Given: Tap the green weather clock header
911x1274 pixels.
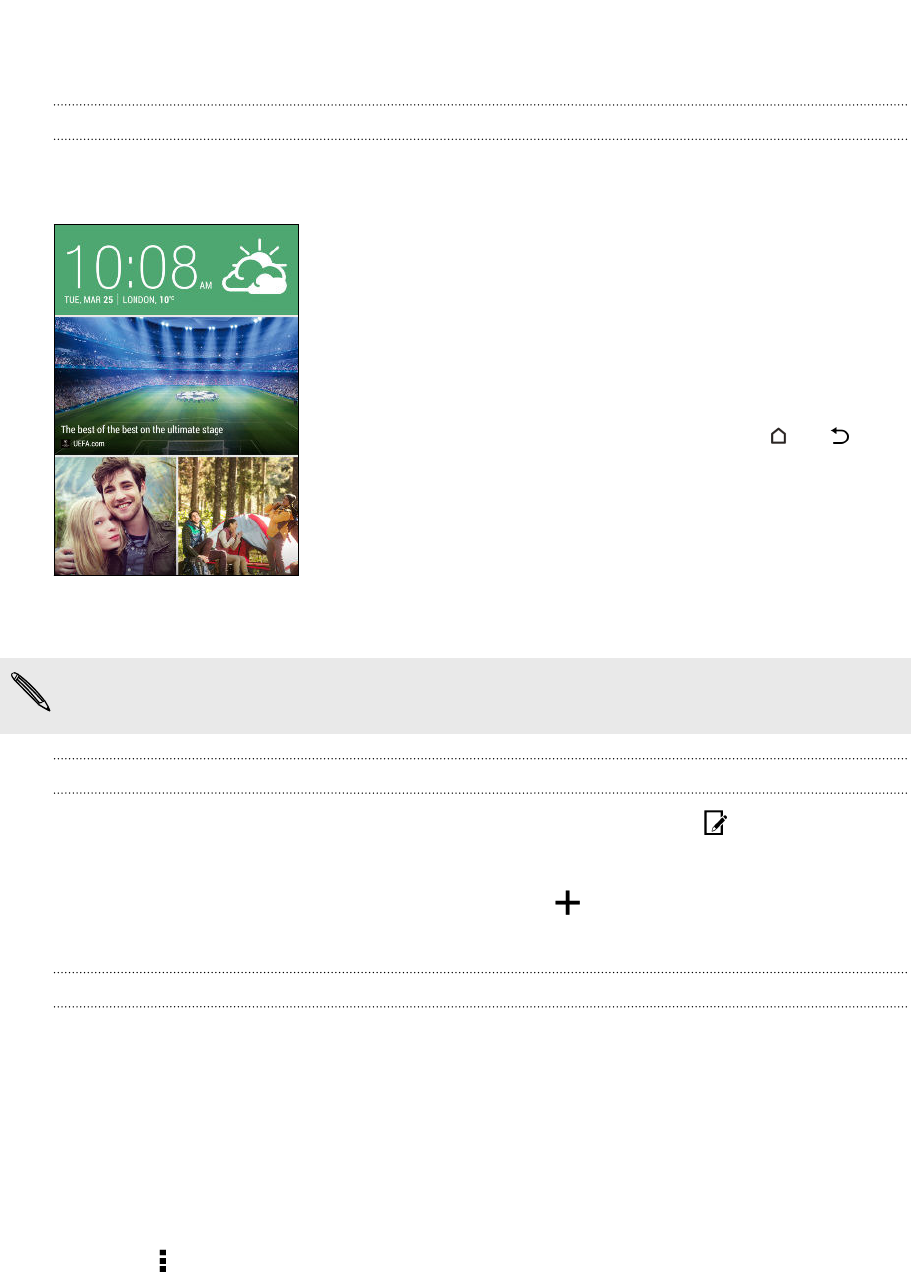Looking at the screenshot, I should [x=176, y=269].
